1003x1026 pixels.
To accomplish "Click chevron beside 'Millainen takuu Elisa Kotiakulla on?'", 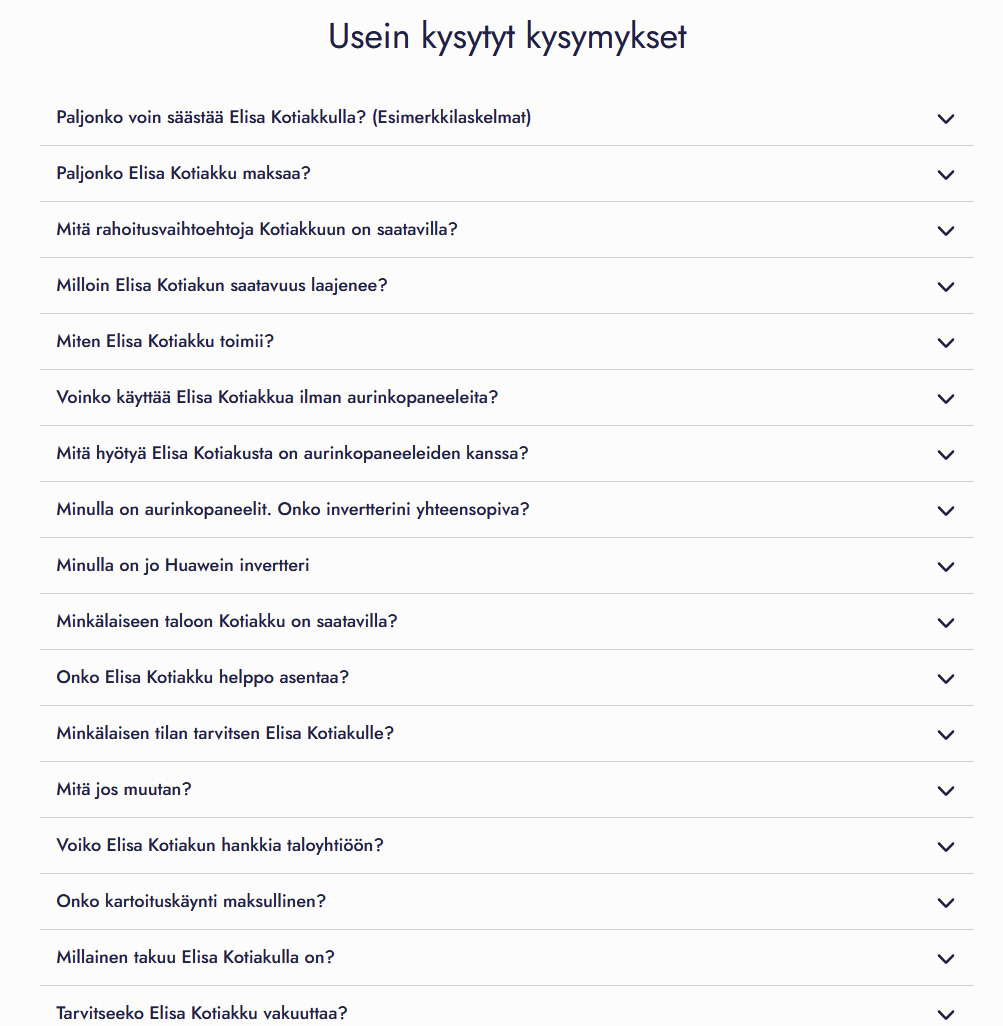I will [x=946, y=959].
